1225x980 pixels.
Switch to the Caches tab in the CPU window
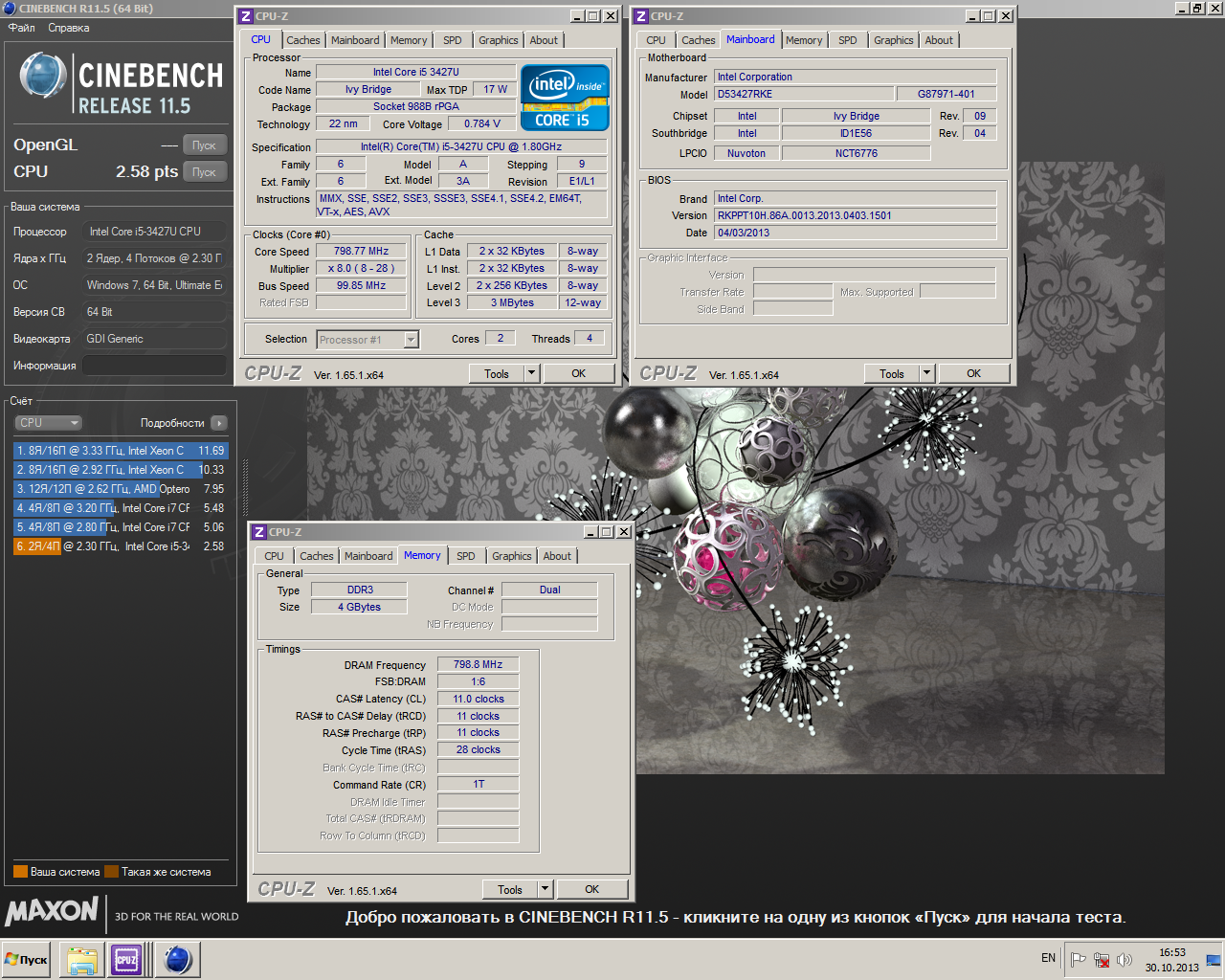pos(303,40)
